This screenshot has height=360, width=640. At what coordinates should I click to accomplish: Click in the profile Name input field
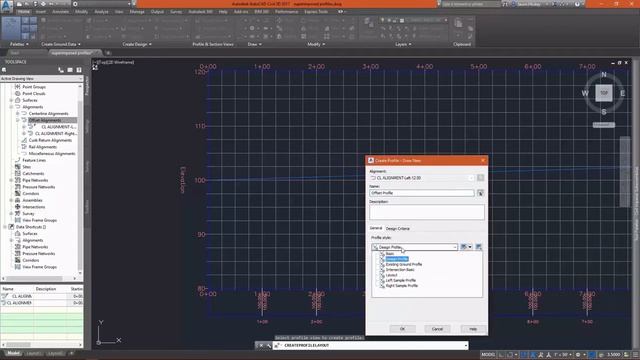pyautogui.click(x=422, y=193)
